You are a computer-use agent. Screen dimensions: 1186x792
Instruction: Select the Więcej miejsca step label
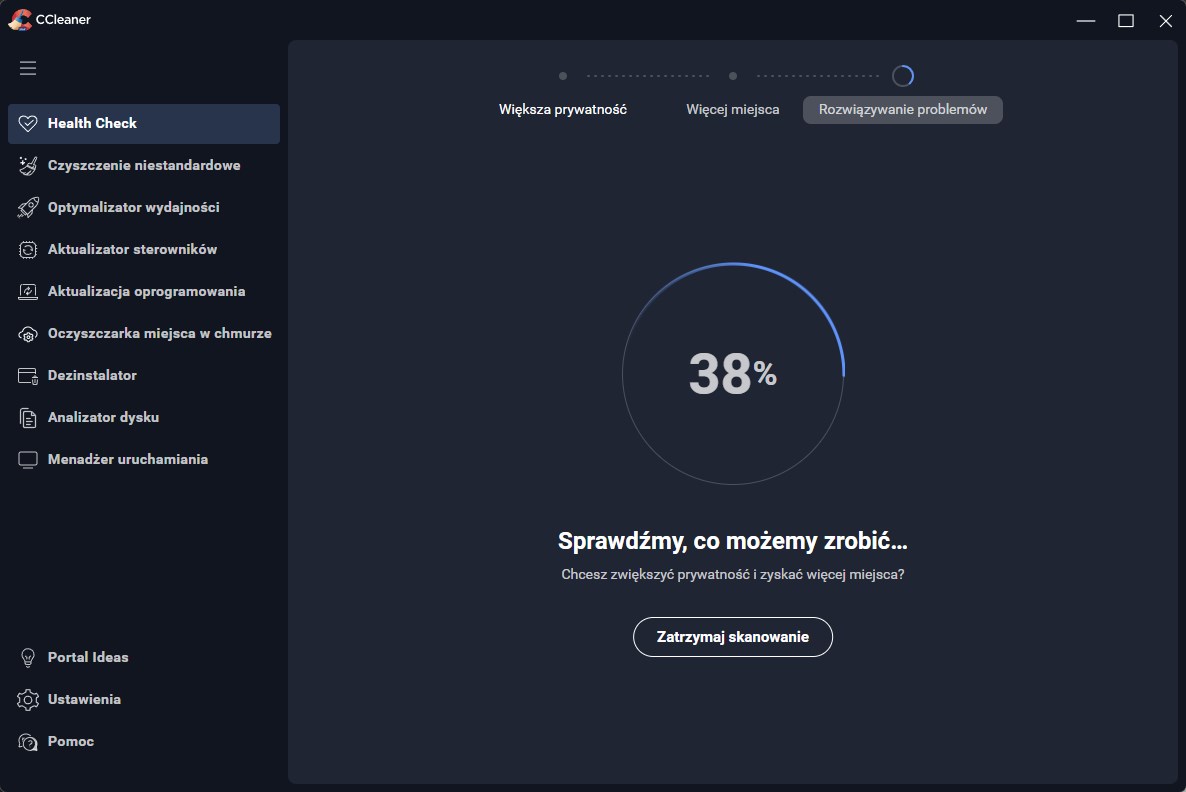732,109
